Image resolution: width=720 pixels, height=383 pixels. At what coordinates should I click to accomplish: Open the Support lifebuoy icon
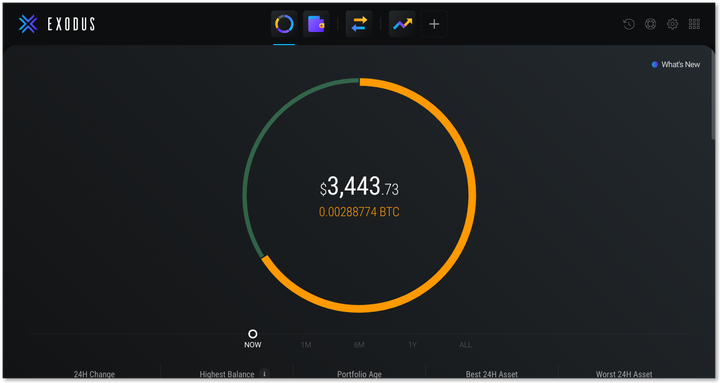click(651, 24)
